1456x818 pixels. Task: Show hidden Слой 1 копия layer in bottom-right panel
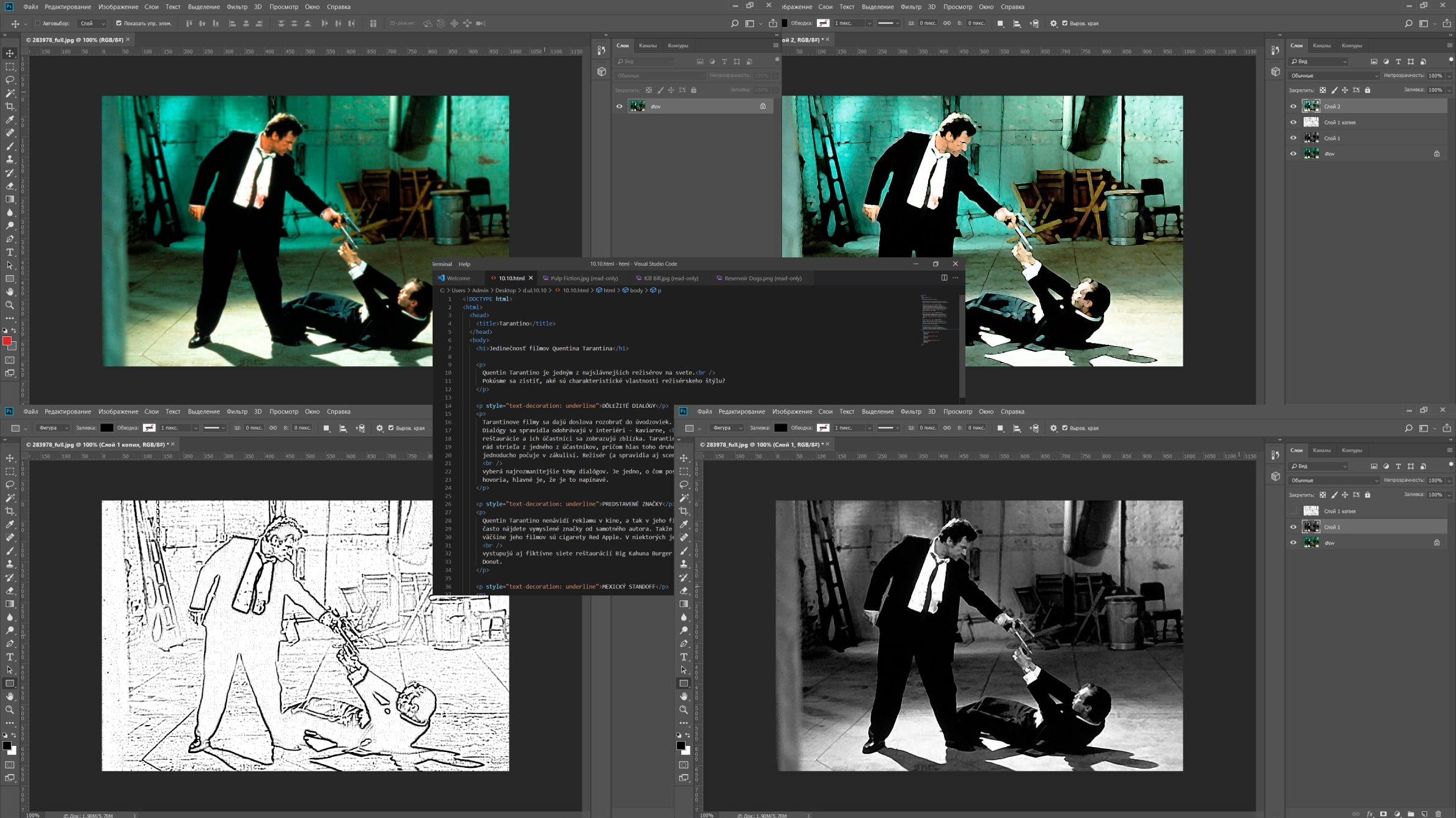coord(1293,511)
